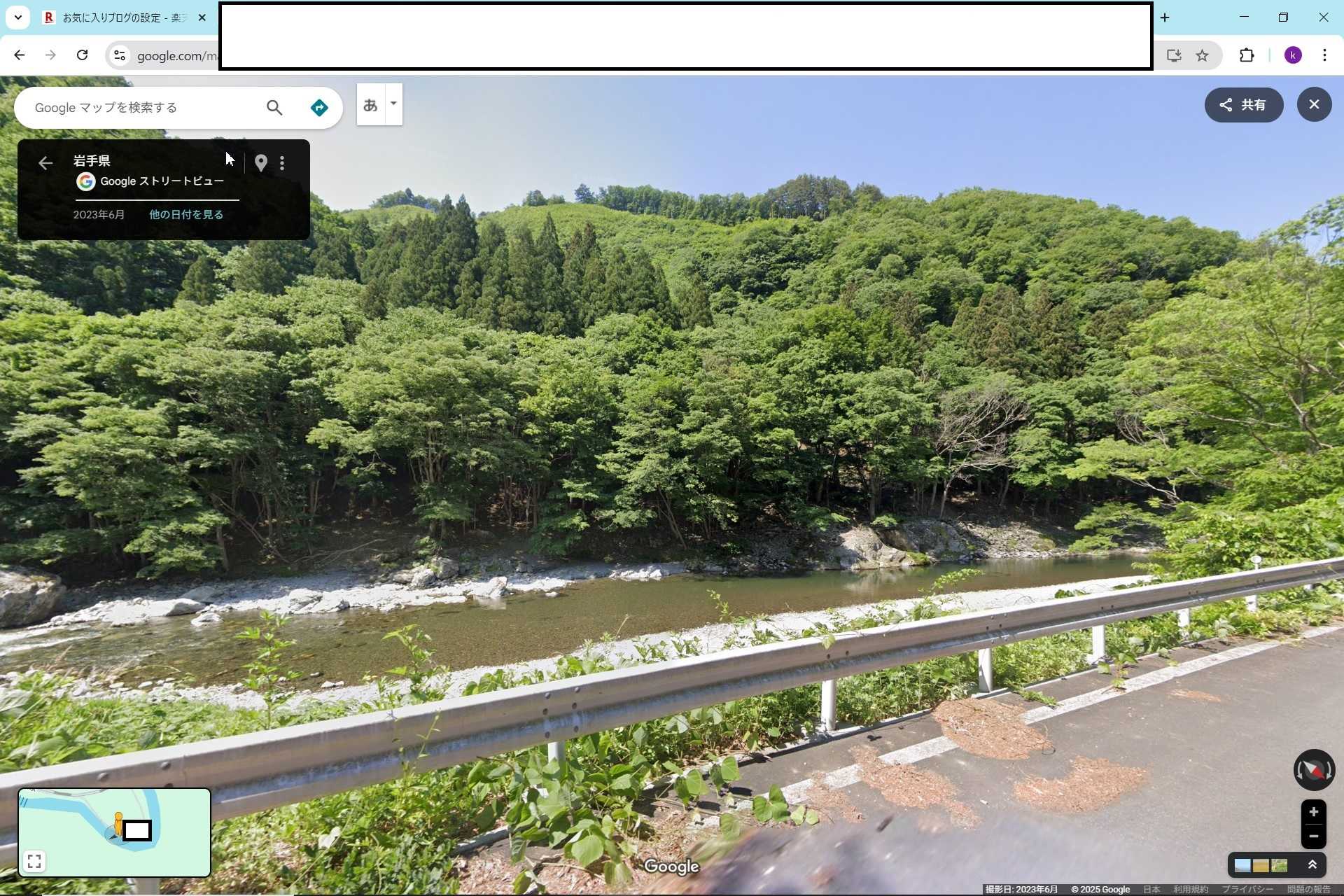Bookmark page with the star icon
This screenshot has height=896, width=1344.
pyautogui.click(x=1202, y=55)
